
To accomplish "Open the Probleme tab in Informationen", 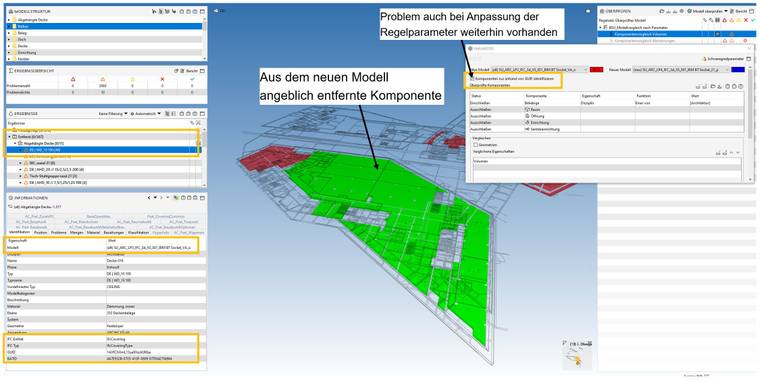I will [x=59, y=233].
